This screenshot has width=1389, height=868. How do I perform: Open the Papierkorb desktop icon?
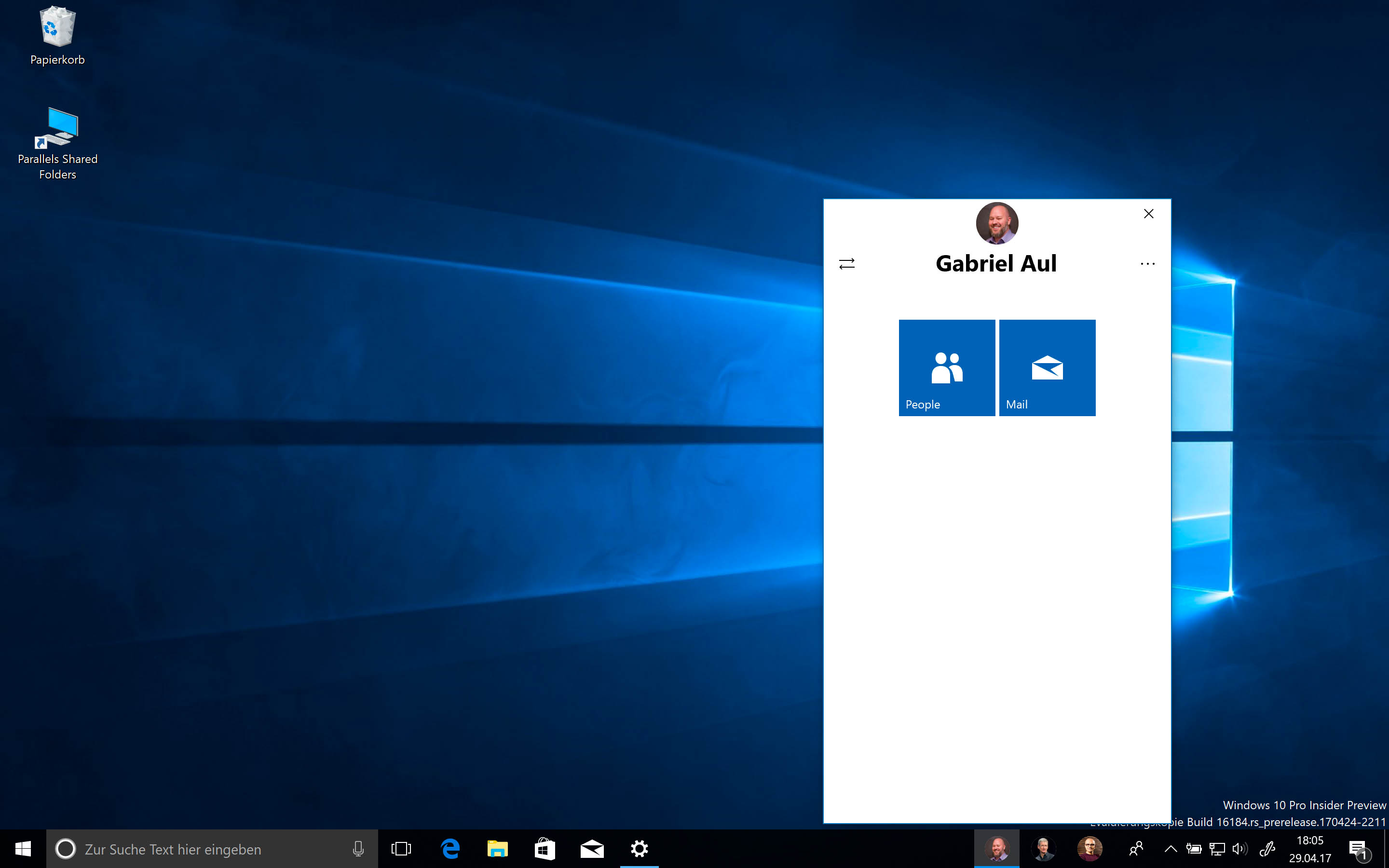point(57,36)
